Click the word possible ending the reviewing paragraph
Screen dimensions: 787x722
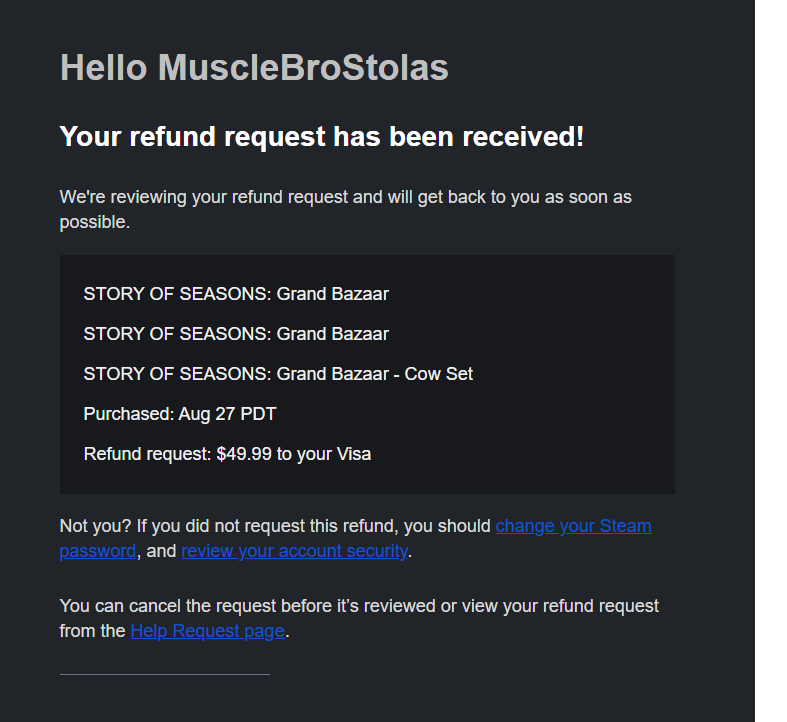[x=93, y=222]
